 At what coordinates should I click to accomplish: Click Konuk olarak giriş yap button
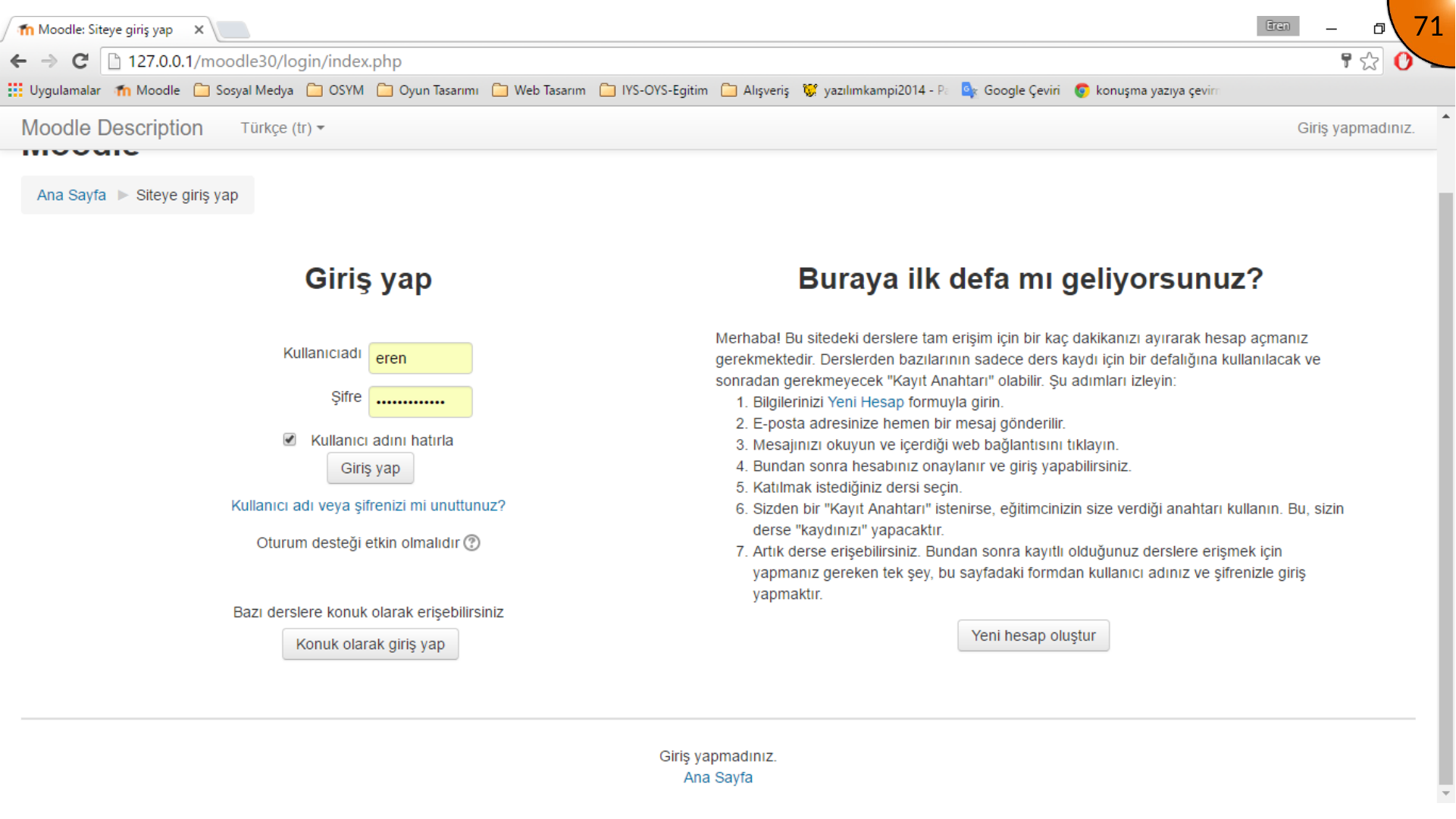(370, 644)
